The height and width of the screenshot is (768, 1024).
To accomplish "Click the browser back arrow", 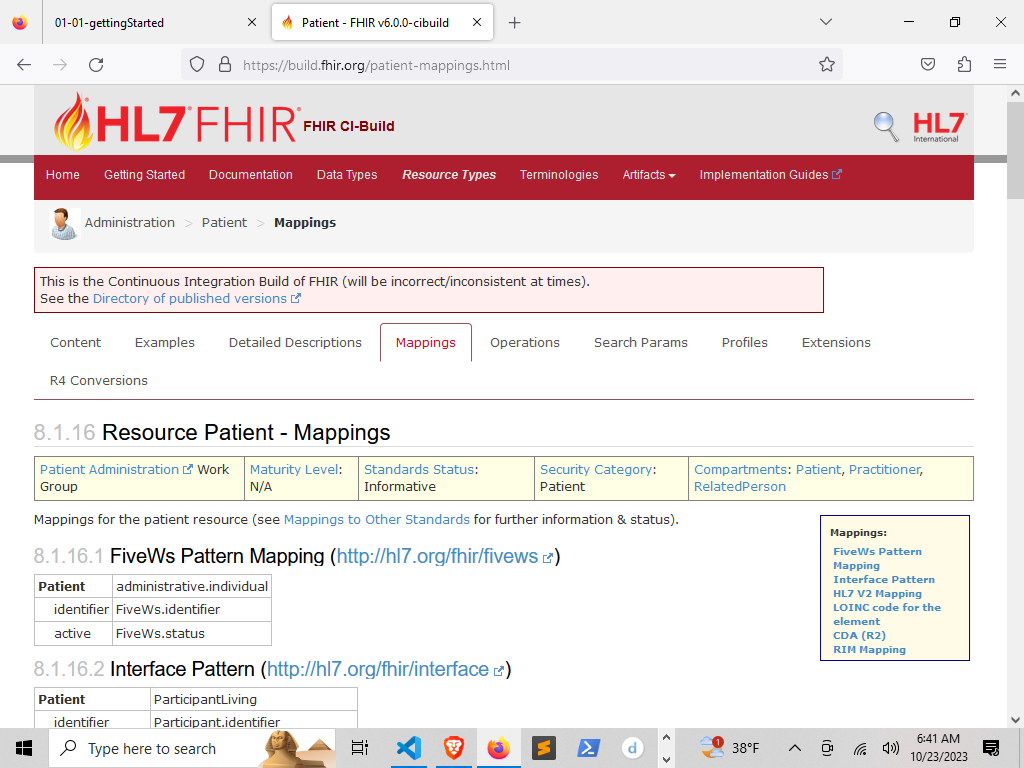I will pos(24,65).
